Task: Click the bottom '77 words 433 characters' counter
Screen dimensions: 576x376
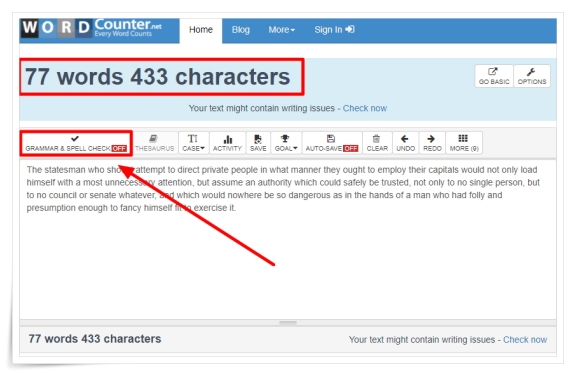Action: (95, 339)
